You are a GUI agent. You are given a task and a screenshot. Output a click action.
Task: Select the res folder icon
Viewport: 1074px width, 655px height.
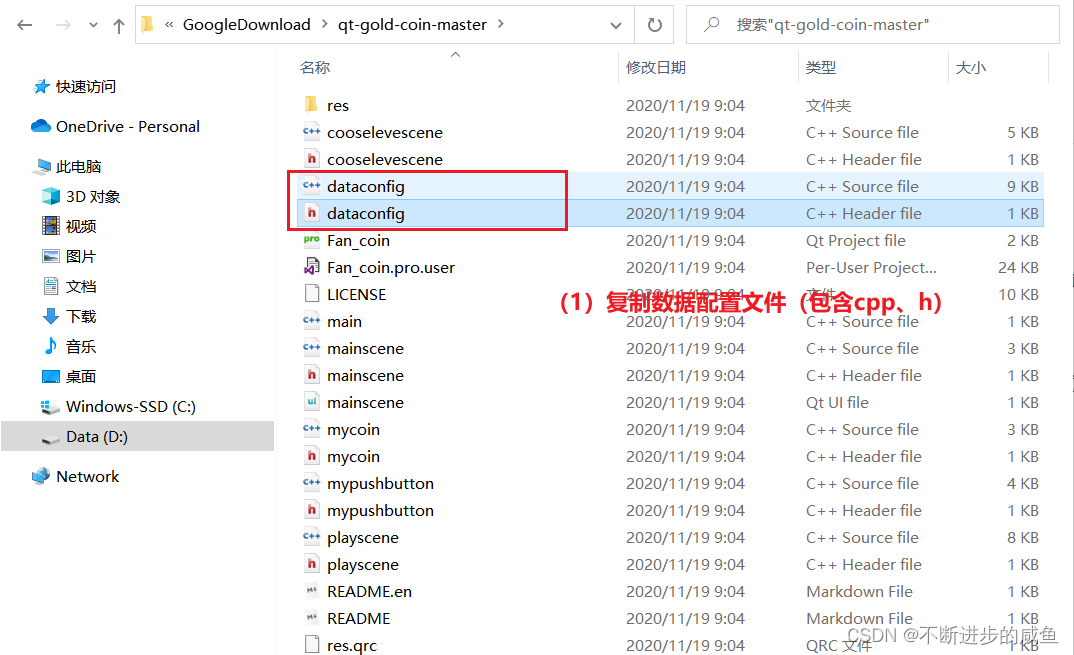point(311,104)
